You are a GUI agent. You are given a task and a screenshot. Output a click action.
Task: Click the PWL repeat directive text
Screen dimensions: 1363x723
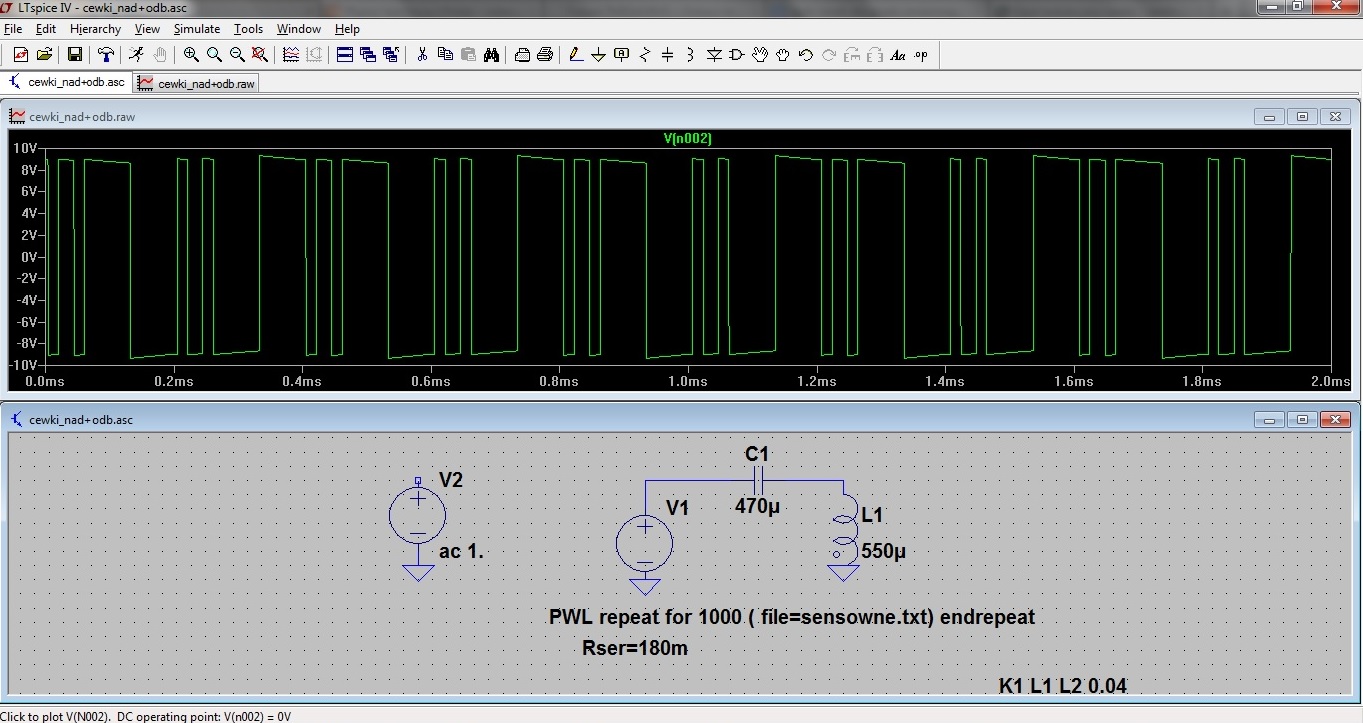pos(791,617)
